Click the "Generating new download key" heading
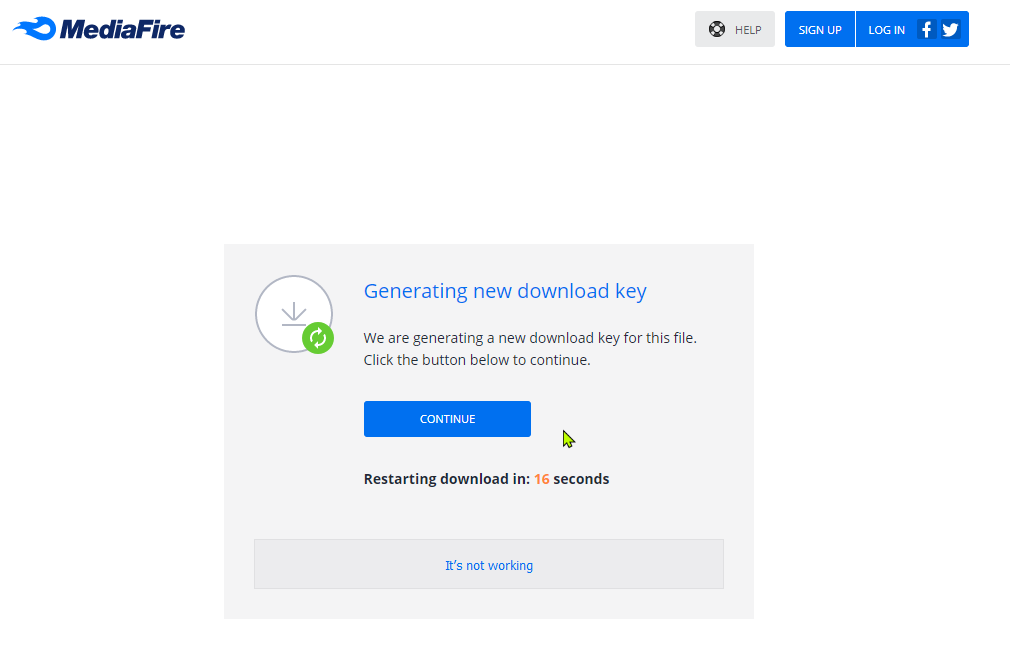This screenshot has width=1010, height=670. (x=505, y=291)
